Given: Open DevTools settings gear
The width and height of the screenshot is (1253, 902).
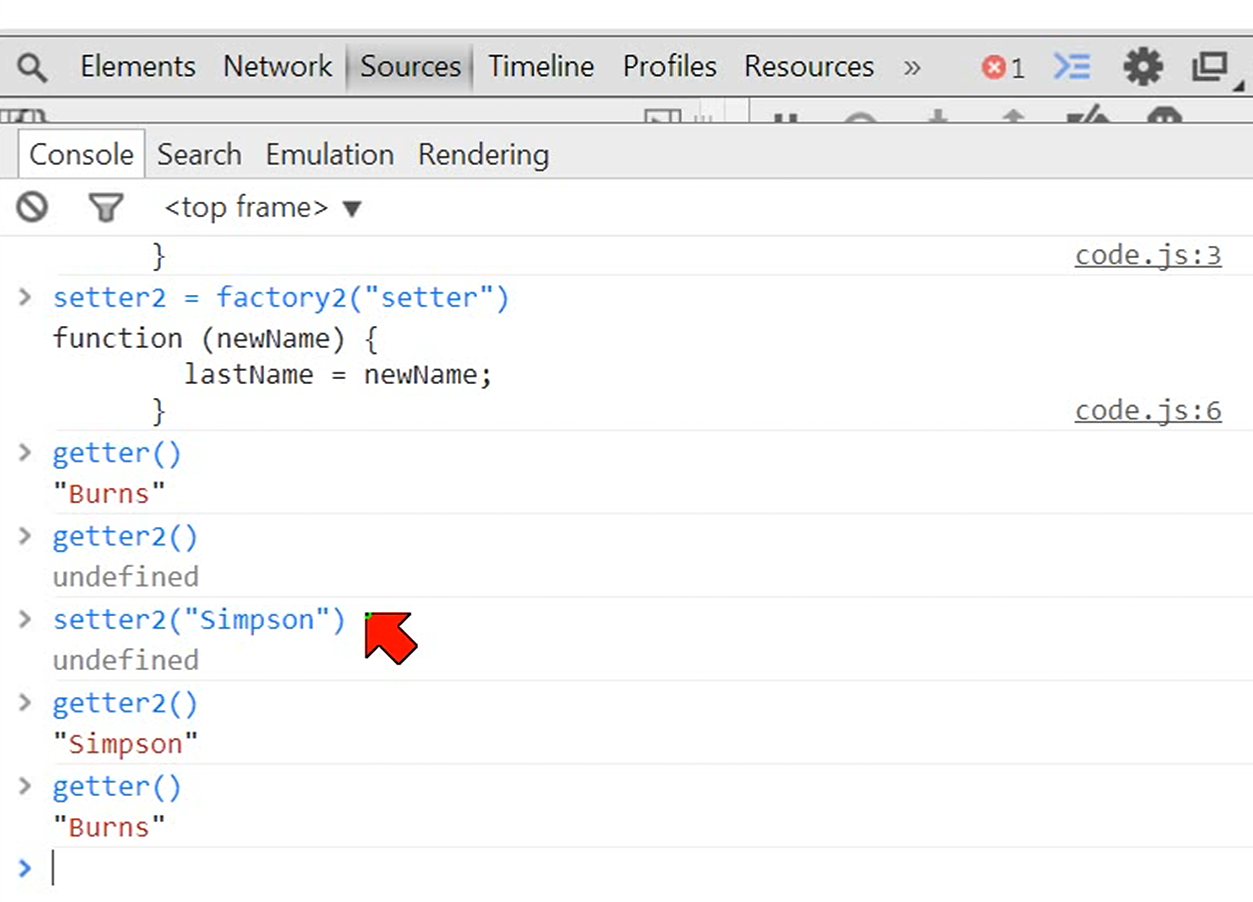Looking at the screenshot, I should [x=1142, y=67].
